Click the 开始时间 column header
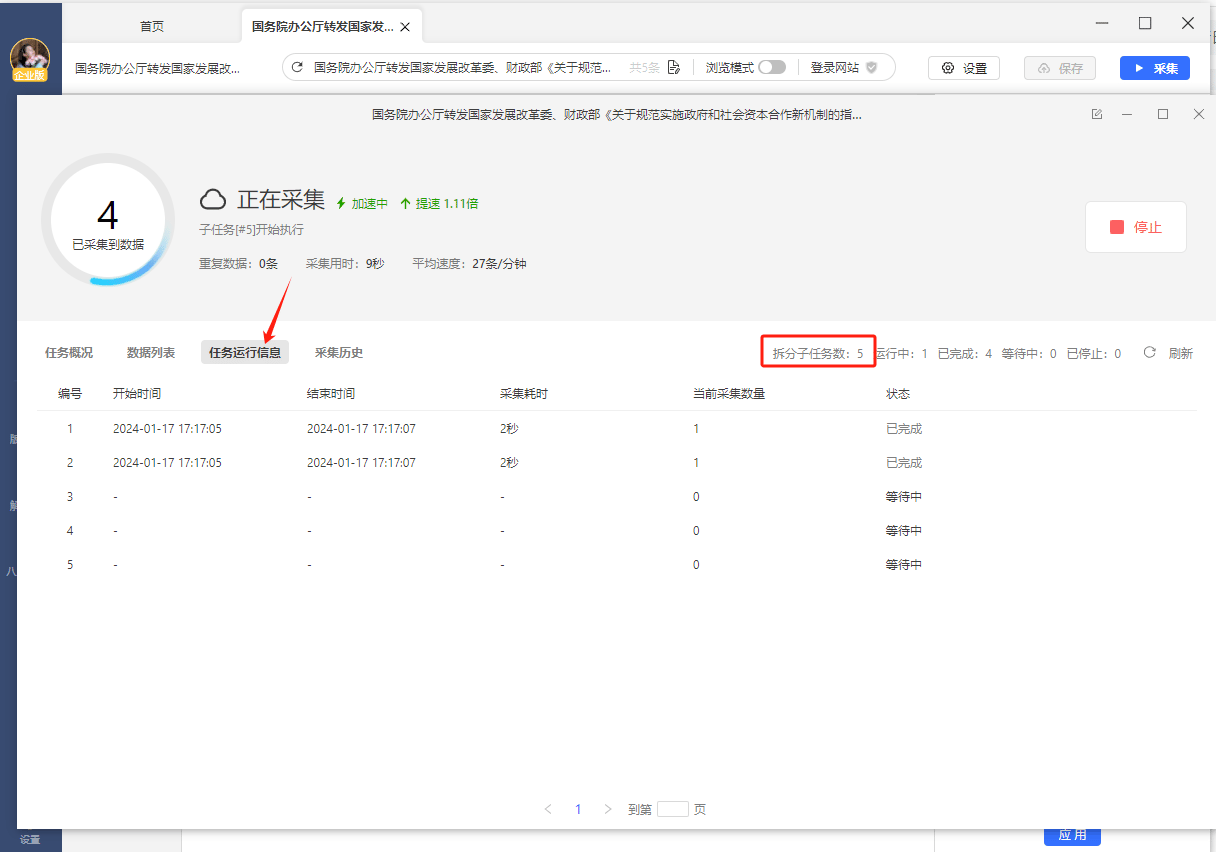Image resolution: width=1216 pixels, height=852 pixels. (137, 394)
